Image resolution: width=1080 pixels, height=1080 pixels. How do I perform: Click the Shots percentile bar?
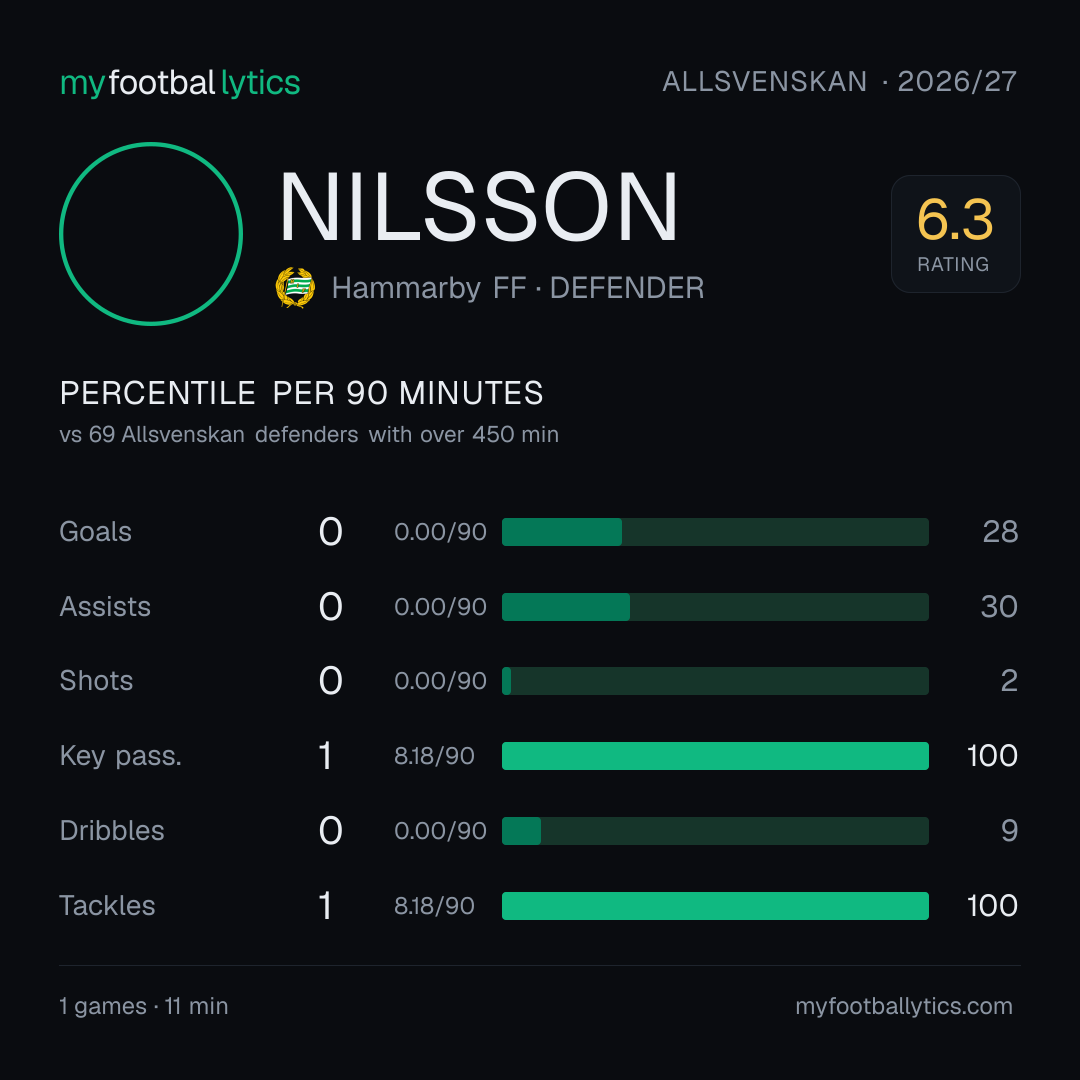tap(715, 681)
